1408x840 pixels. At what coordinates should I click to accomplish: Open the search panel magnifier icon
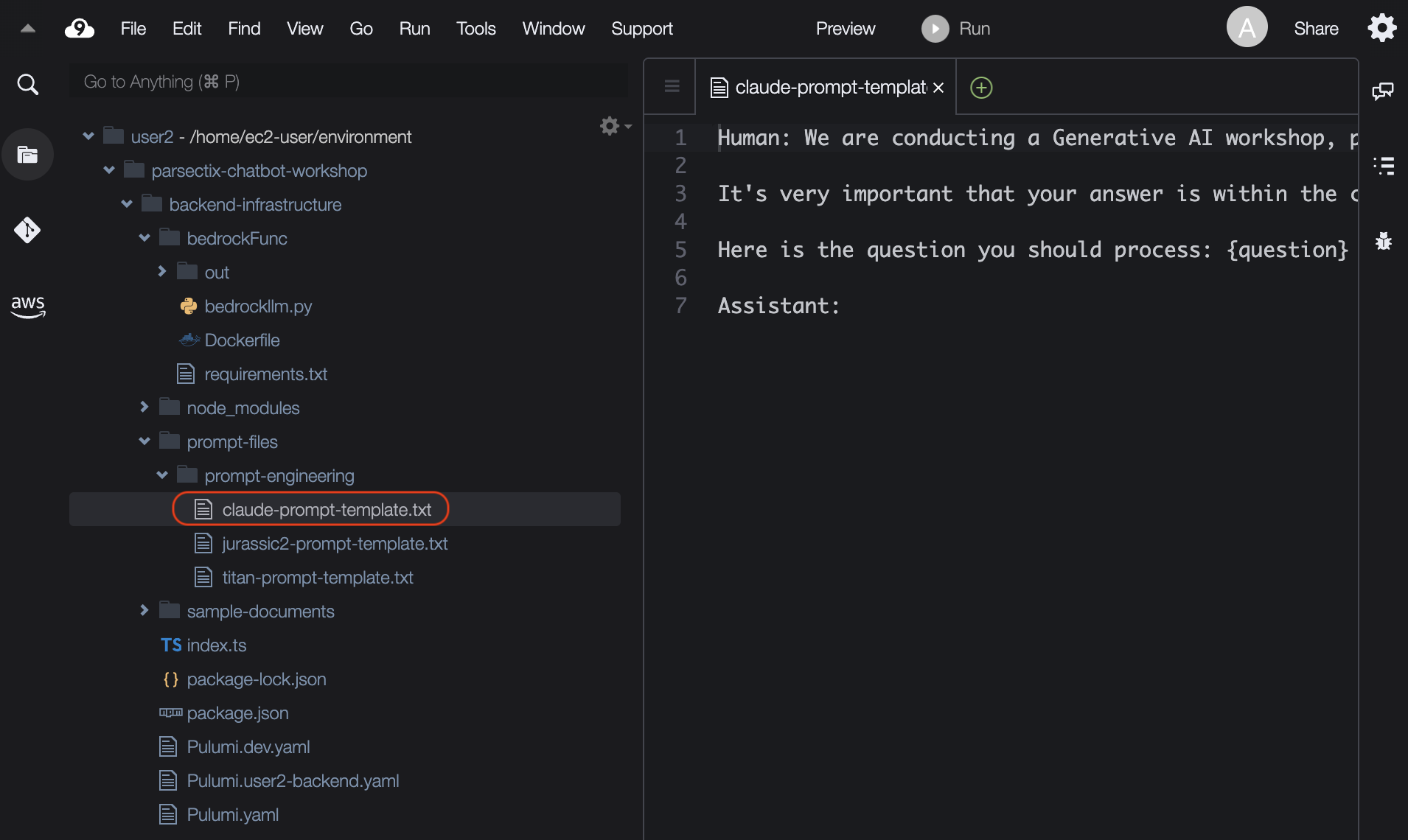click(x=27, y=84)
